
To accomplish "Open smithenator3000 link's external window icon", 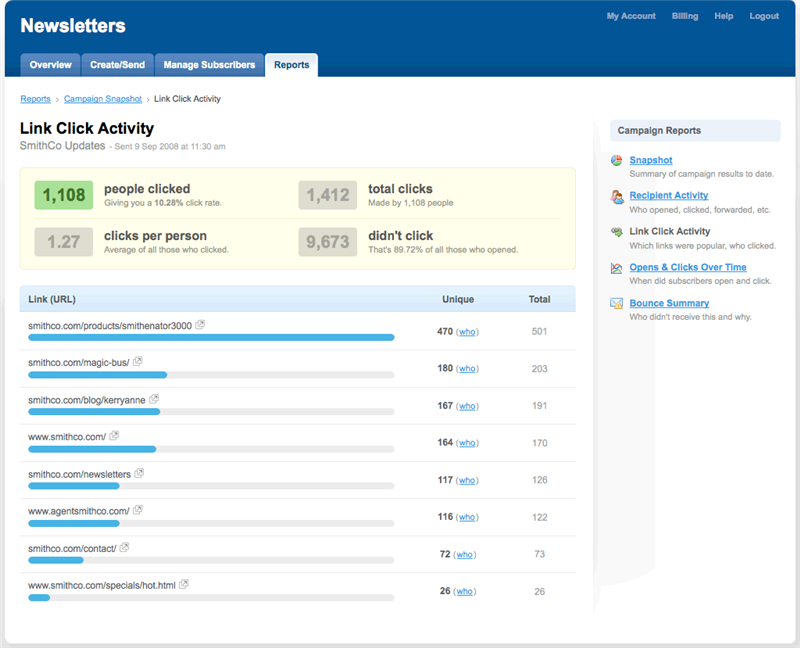I will point(201,325).
